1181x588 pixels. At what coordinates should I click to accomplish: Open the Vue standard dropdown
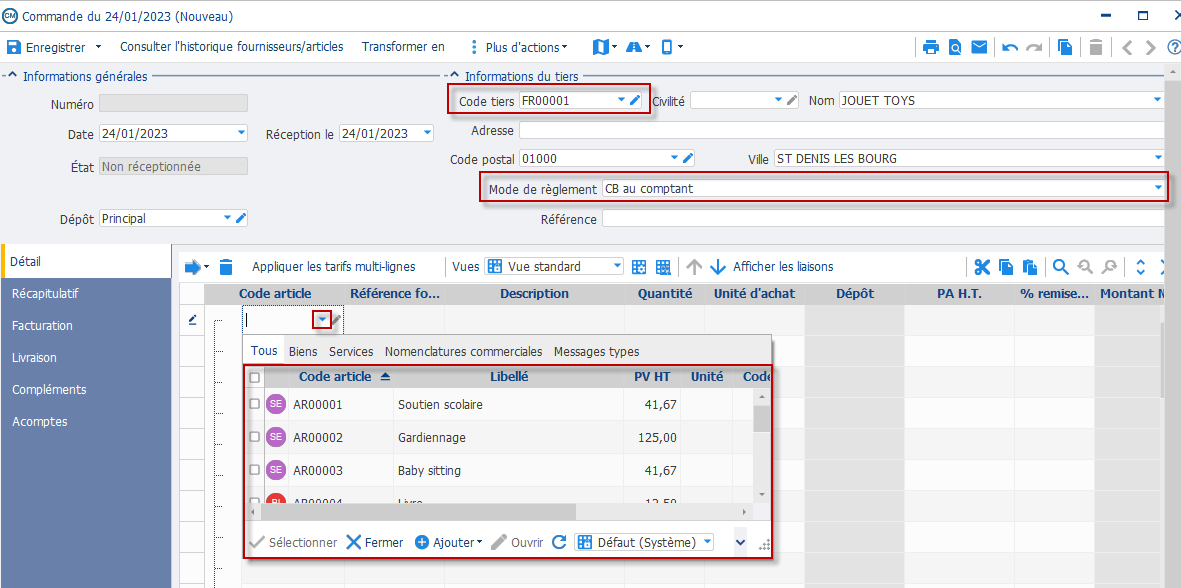click(618, 266)
